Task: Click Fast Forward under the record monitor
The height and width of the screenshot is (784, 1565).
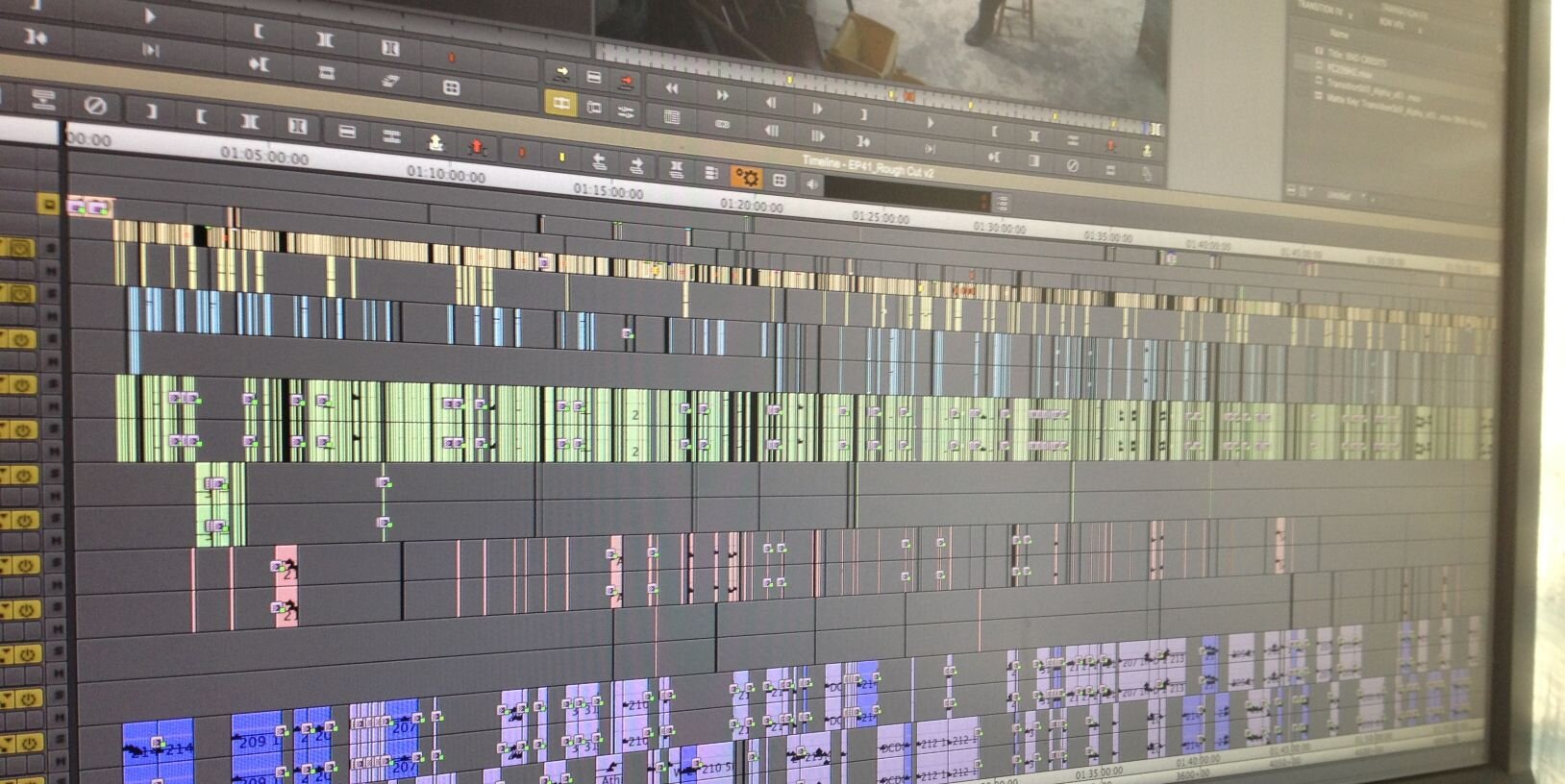Action: coord(721,94)
